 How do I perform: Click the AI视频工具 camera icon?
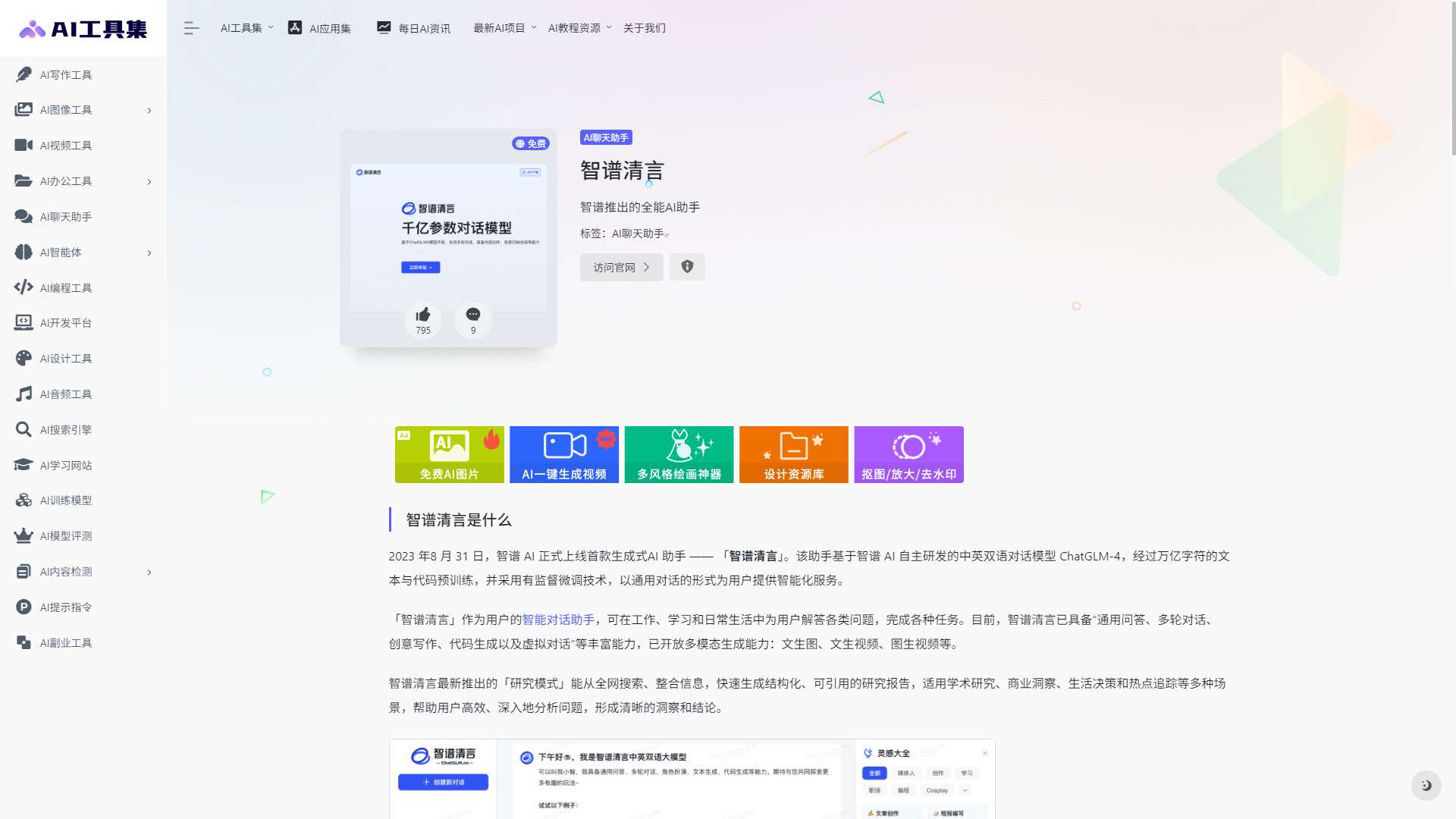point(24,145)
